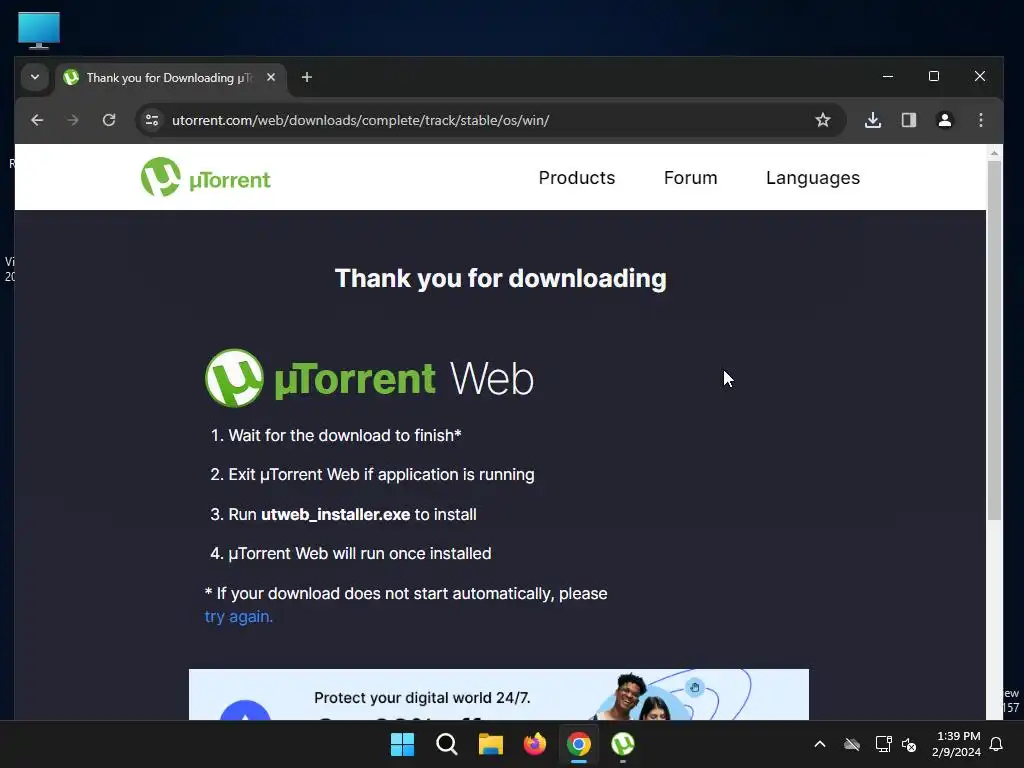Open the Products menu
Screen dimensions: 1024x768
click(577, 178)
